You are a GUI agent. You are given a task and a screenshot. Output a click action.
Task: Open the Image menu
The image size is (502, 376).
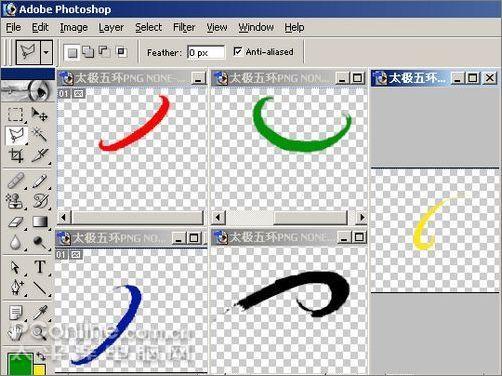click(74, 27)
